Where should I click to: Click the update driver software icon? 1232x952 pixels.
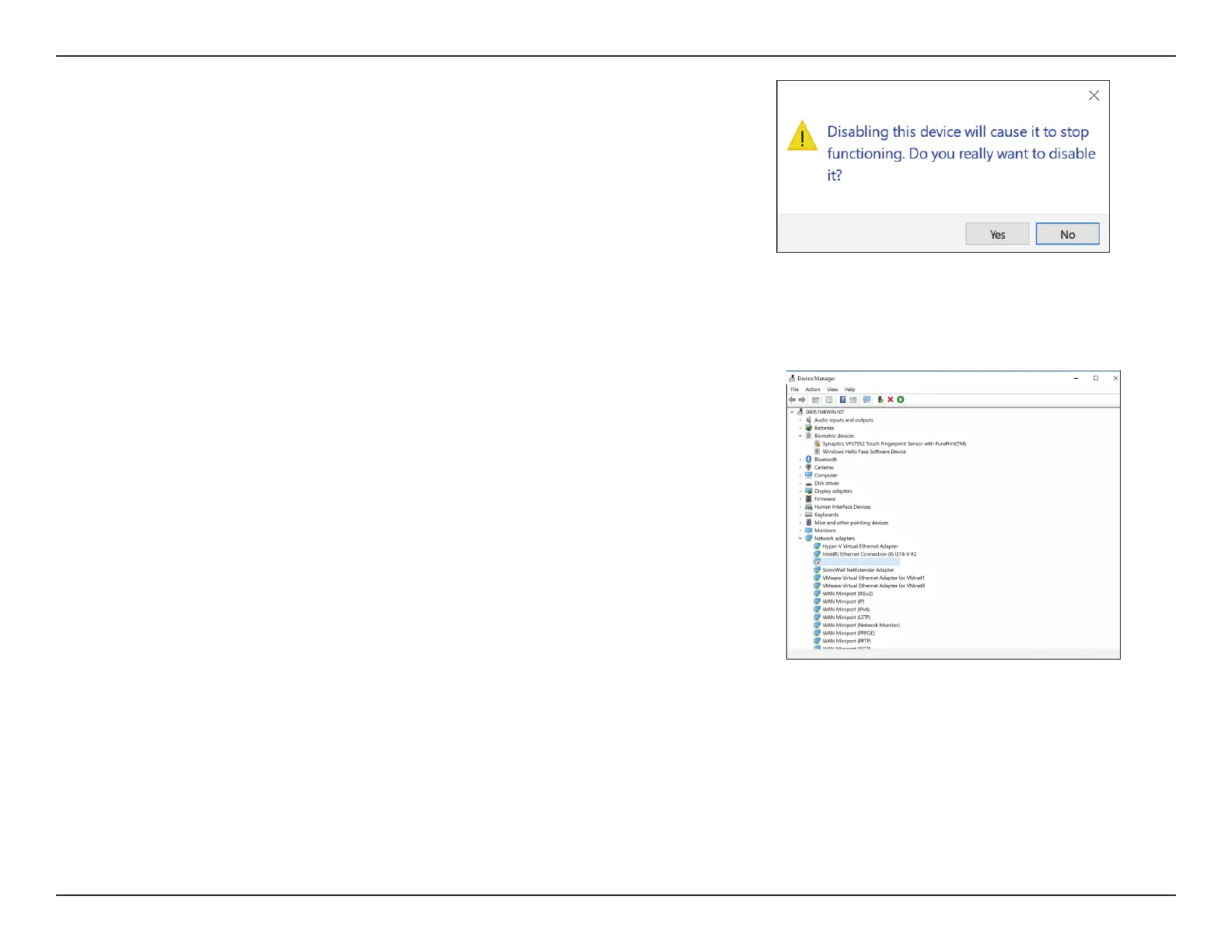[x=880, y=400]
